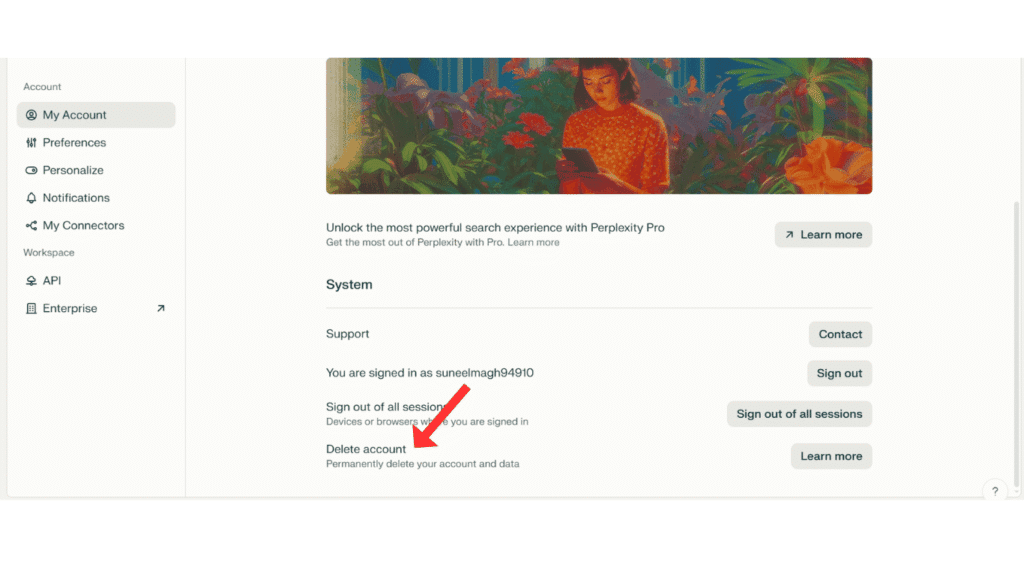Click the Perplexity Pro garden banner image
This screenshot has height=576, width=1024.
coord(598,125)
